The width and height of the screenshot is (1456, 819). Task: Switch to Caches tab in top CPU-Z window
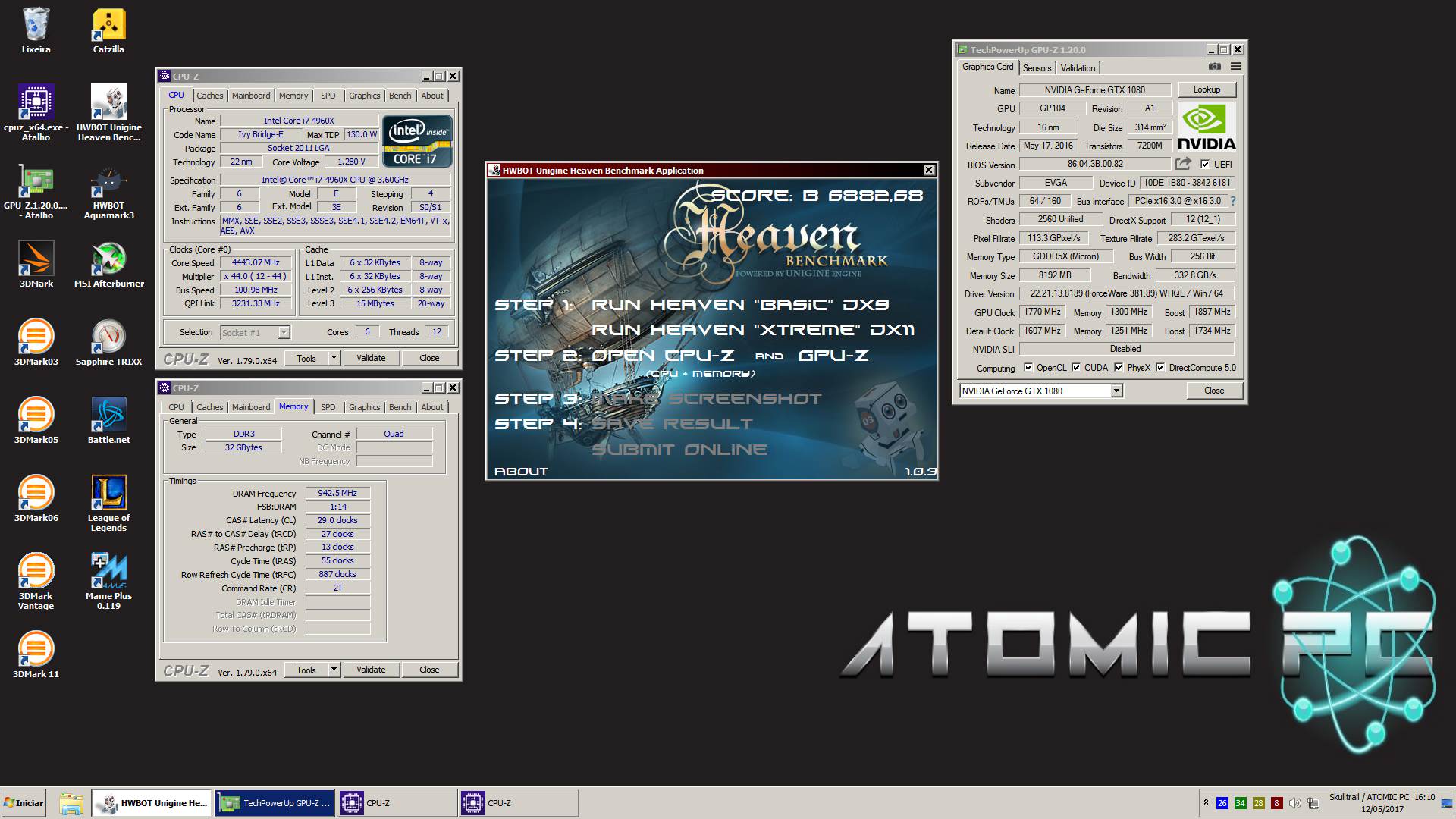210,96
